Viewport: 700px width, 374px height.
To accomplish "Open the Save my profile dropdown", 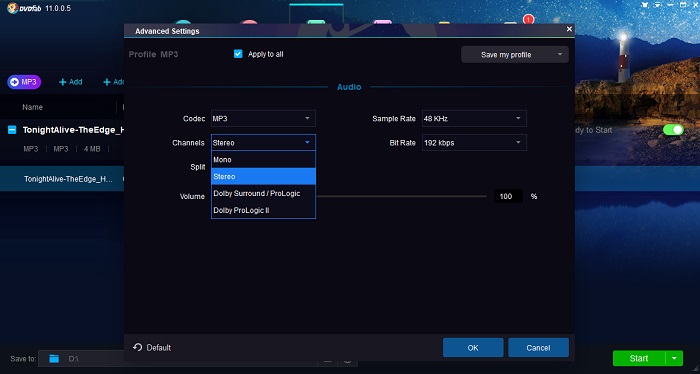I will pyautogui.click(x=515, y=54).
